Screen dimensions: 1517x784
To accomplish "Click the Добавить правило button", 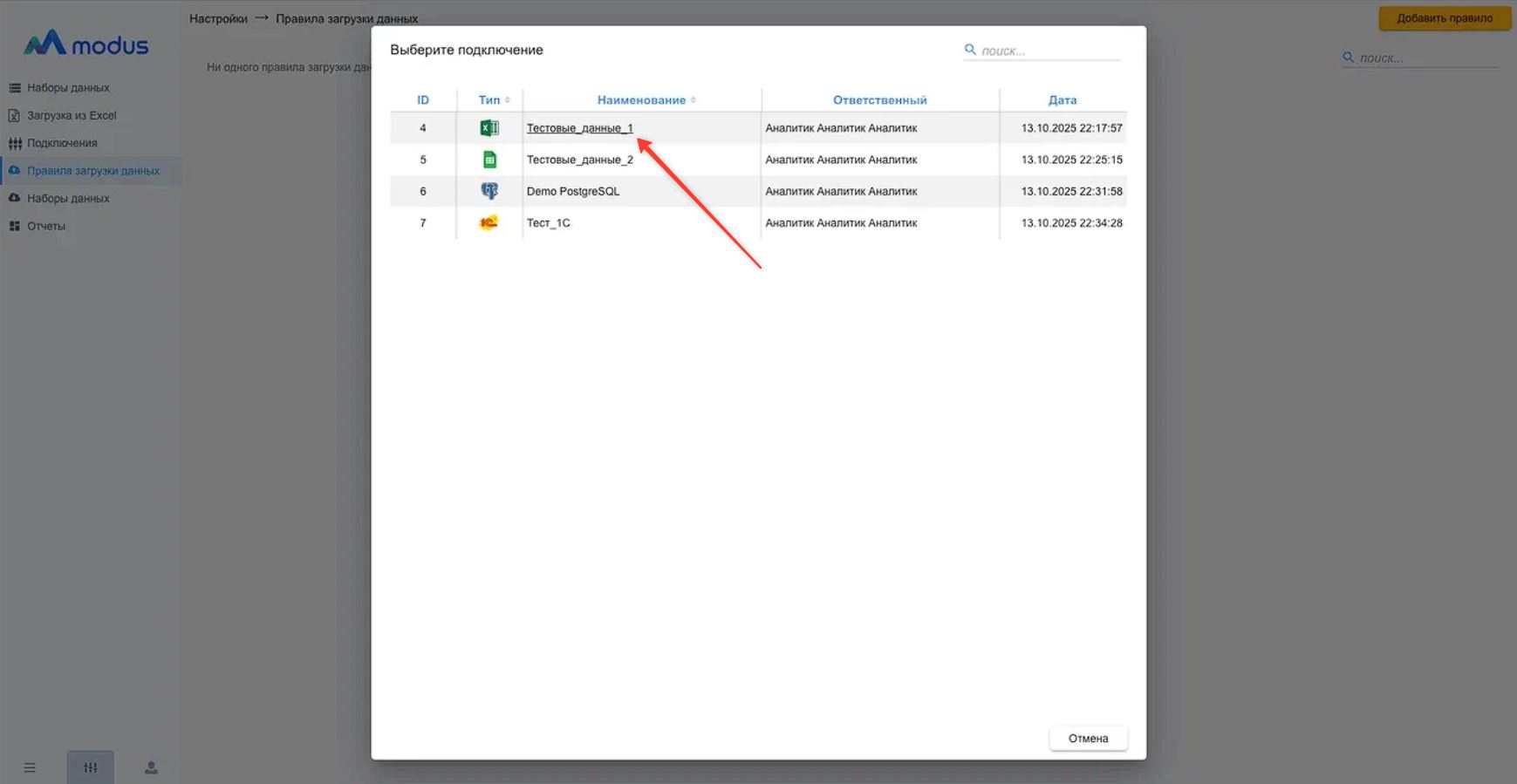I will point(1444,18).
